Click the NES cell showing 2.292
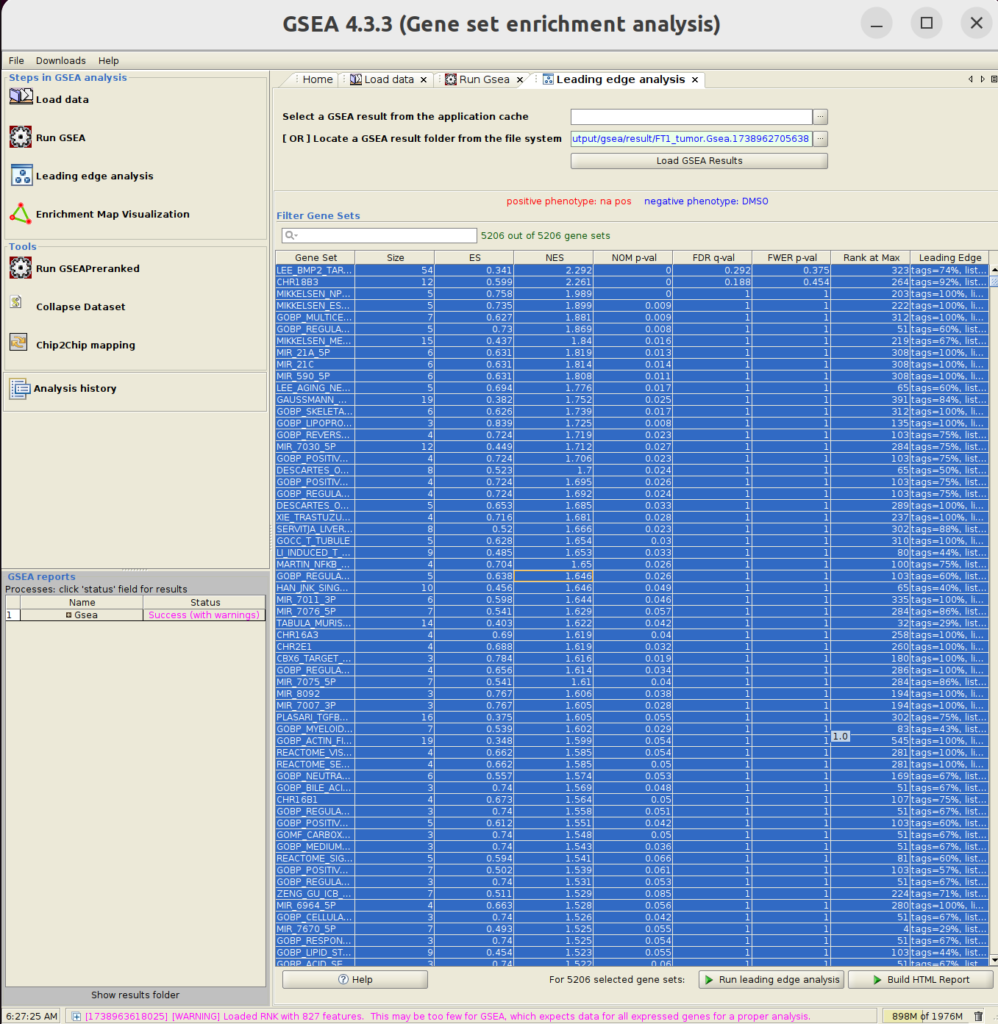This screenshot has width=998, height=1024. pyautogui.click(x=554, y=270)
